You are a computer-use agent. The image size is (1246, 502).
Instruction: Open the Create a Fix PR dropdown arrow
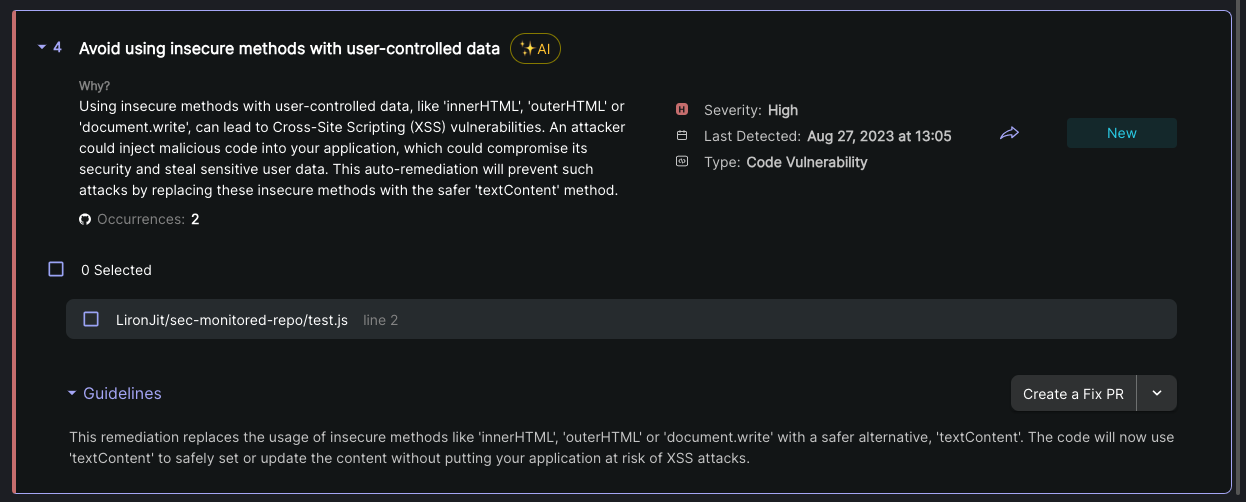click(x=1157, y=393)
